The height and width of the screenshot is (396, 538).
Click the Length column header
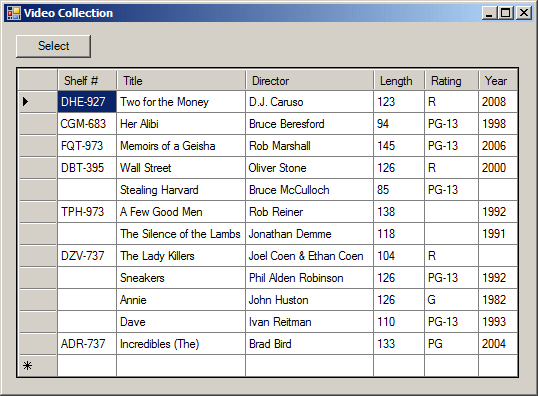[x=399, y=81]
